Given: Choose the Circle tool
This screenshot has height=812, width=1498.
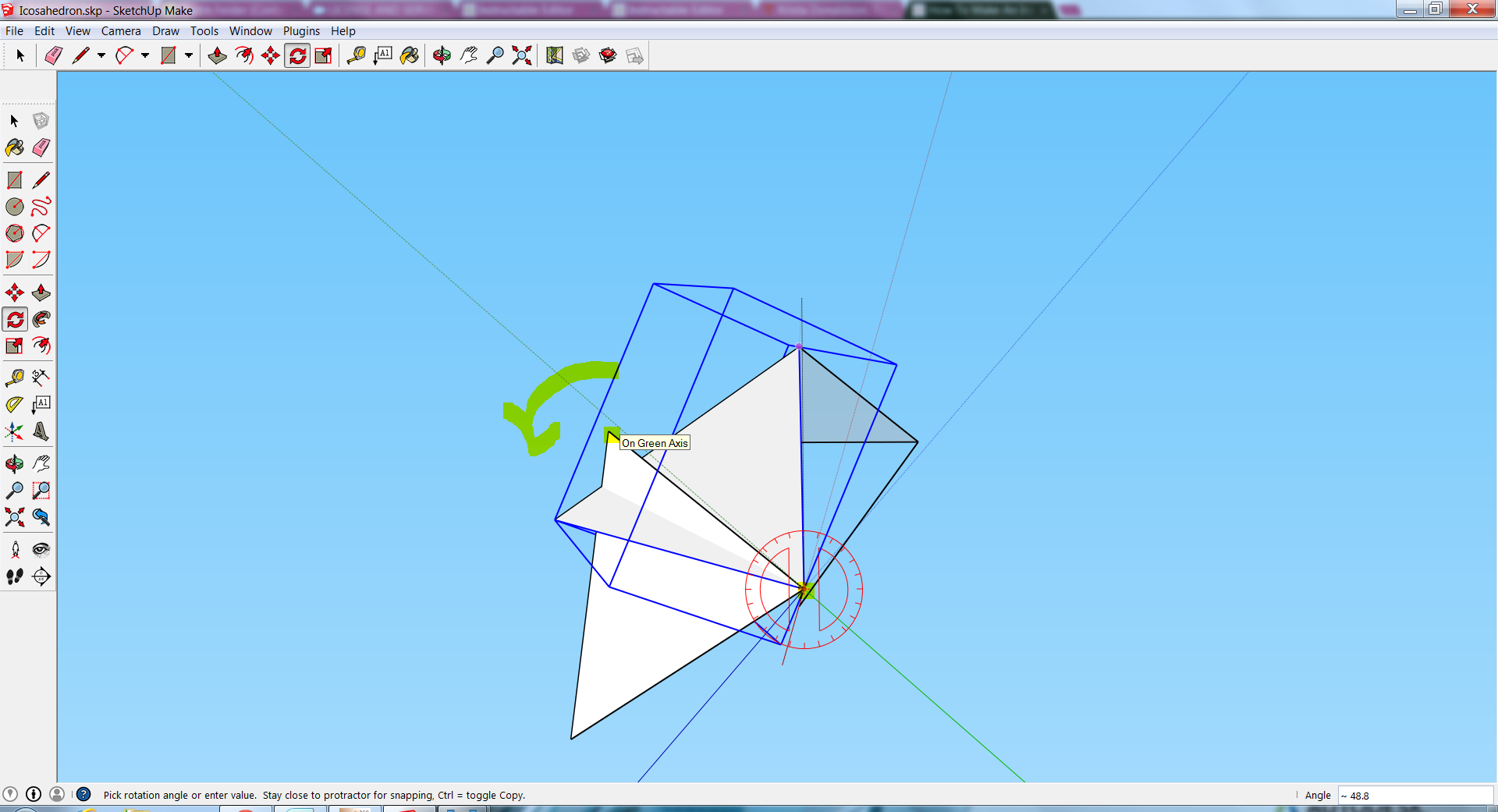Looking at the screenshot, I should coord(15,207).
